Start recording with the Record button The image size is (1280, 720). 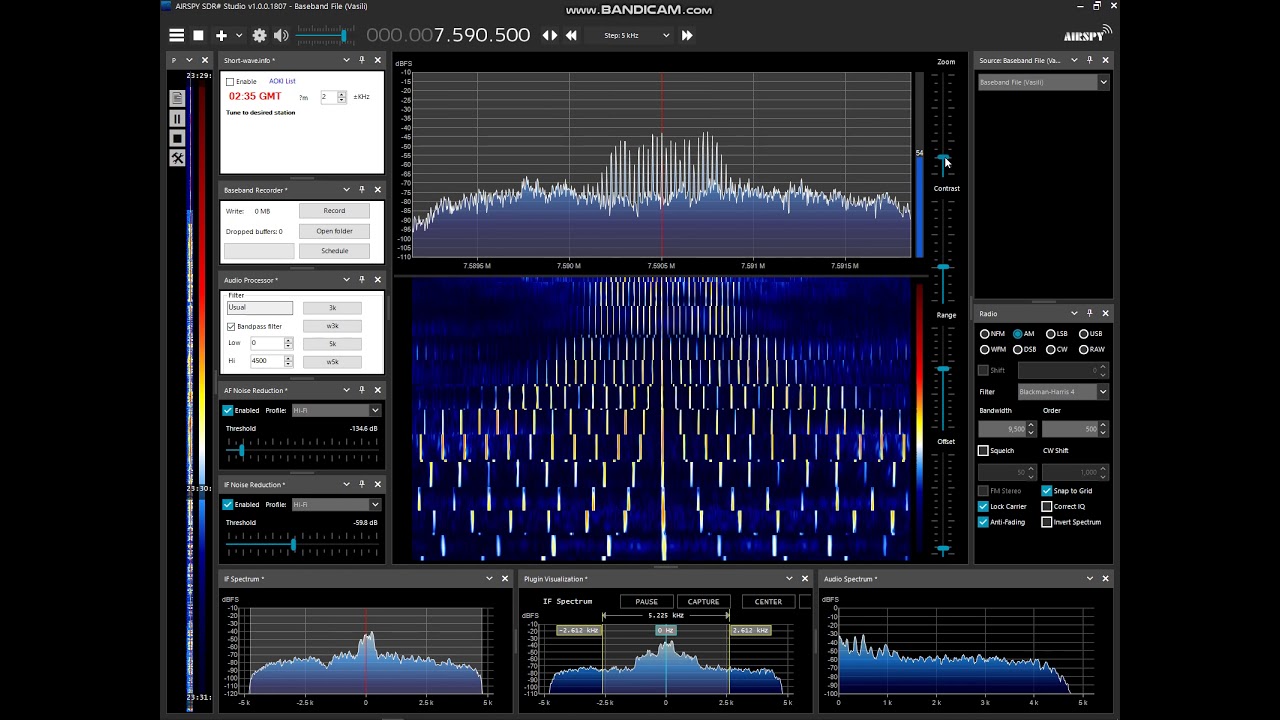[x=334, y=211]
